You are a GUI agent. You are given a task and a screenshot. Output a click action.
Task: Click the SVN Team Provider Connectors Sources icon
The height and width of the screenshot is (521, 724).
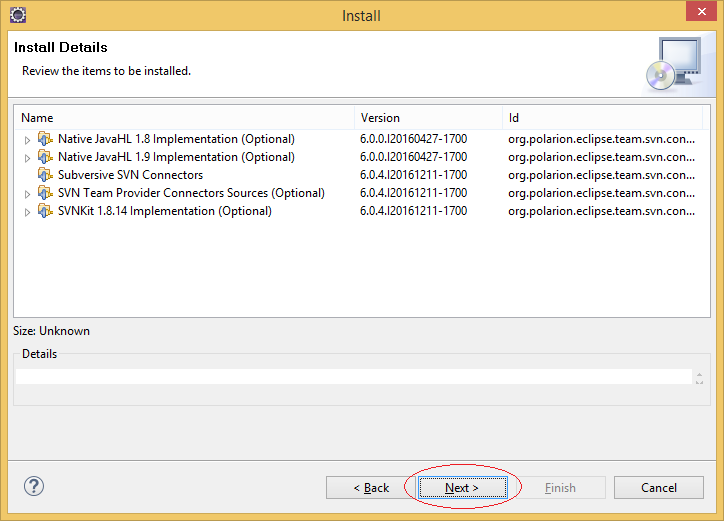[x=45, y=193]
